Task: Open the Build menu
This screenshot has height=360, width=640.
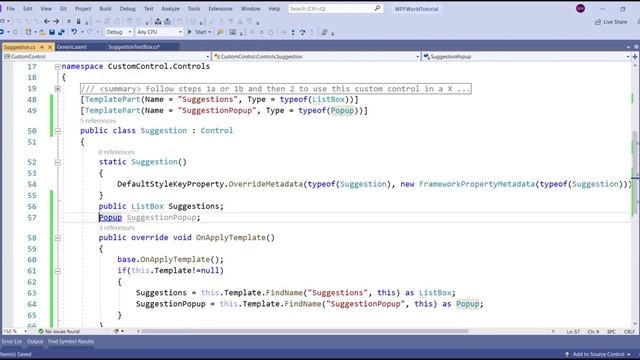Action: [105, 9]
